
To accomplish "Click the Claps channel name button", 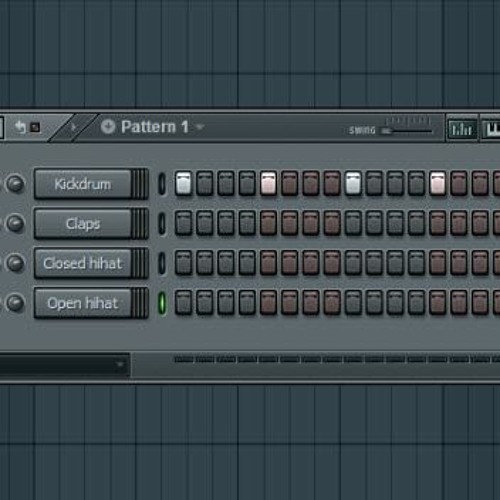I will tap(83, 224).
